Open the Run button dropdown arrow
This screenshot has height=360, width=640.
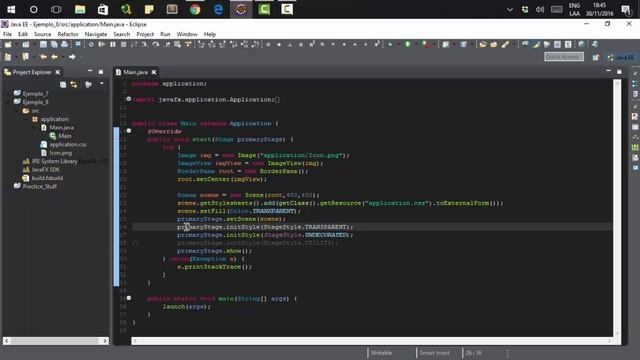[416, 44]
